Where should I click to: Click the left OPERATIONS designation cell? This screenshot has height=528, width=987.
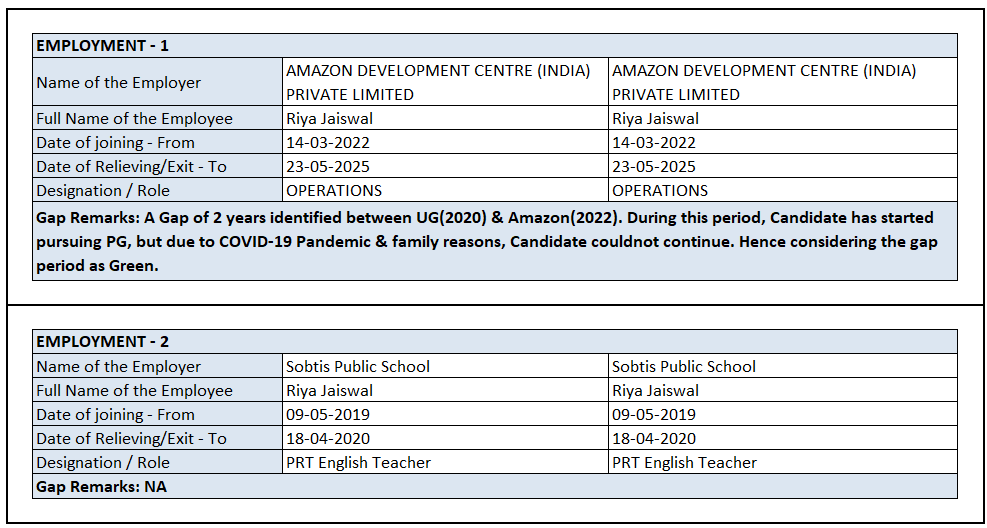point(334,191)
